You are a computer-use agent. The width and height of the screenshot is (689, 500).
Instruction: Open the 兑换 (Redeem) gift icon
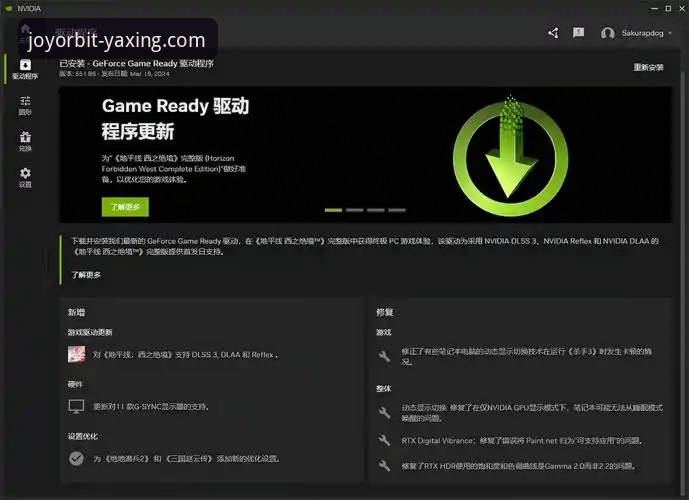[x=25, y=141]
